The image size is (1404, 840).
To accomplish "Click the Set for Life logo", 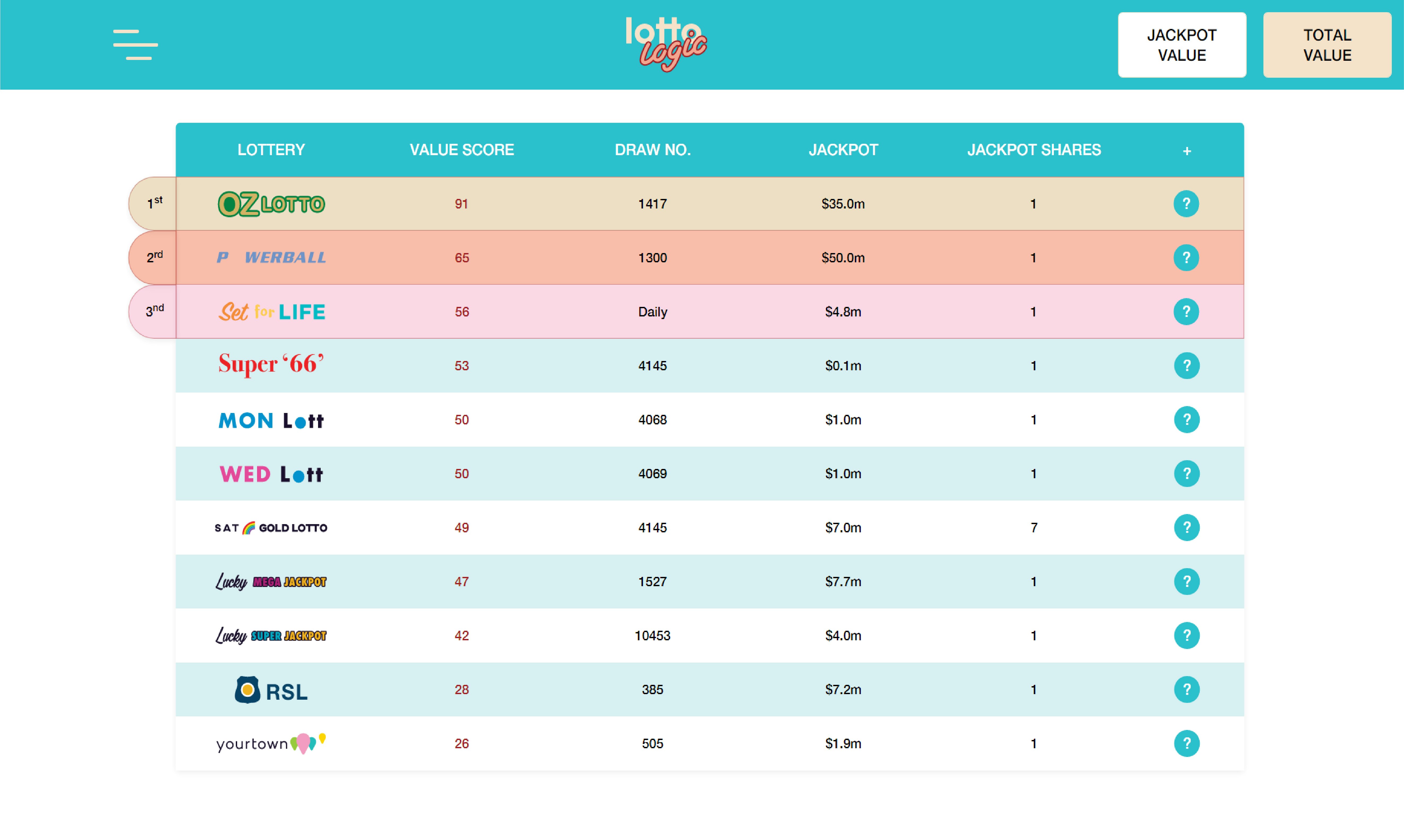I will (271, 311).
